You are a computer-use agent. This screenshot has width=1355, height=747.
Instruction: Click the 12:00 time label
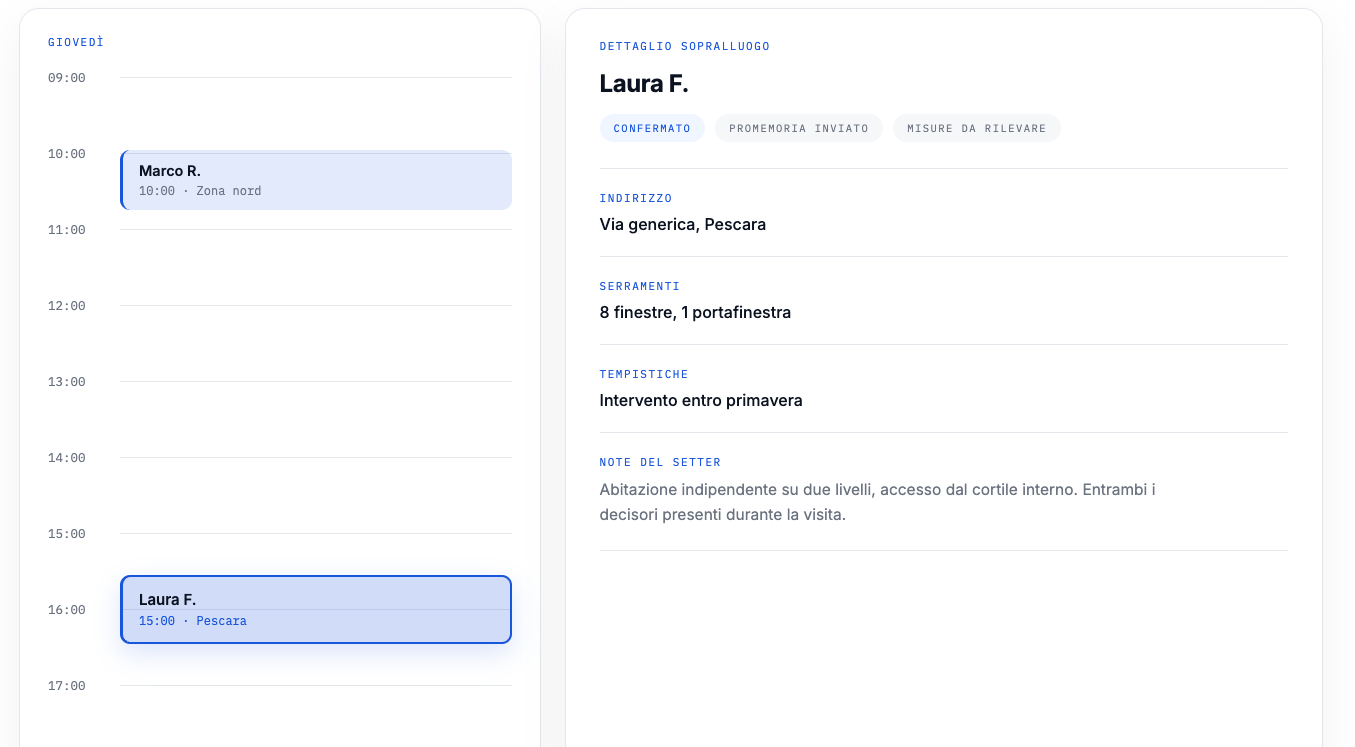67,306
